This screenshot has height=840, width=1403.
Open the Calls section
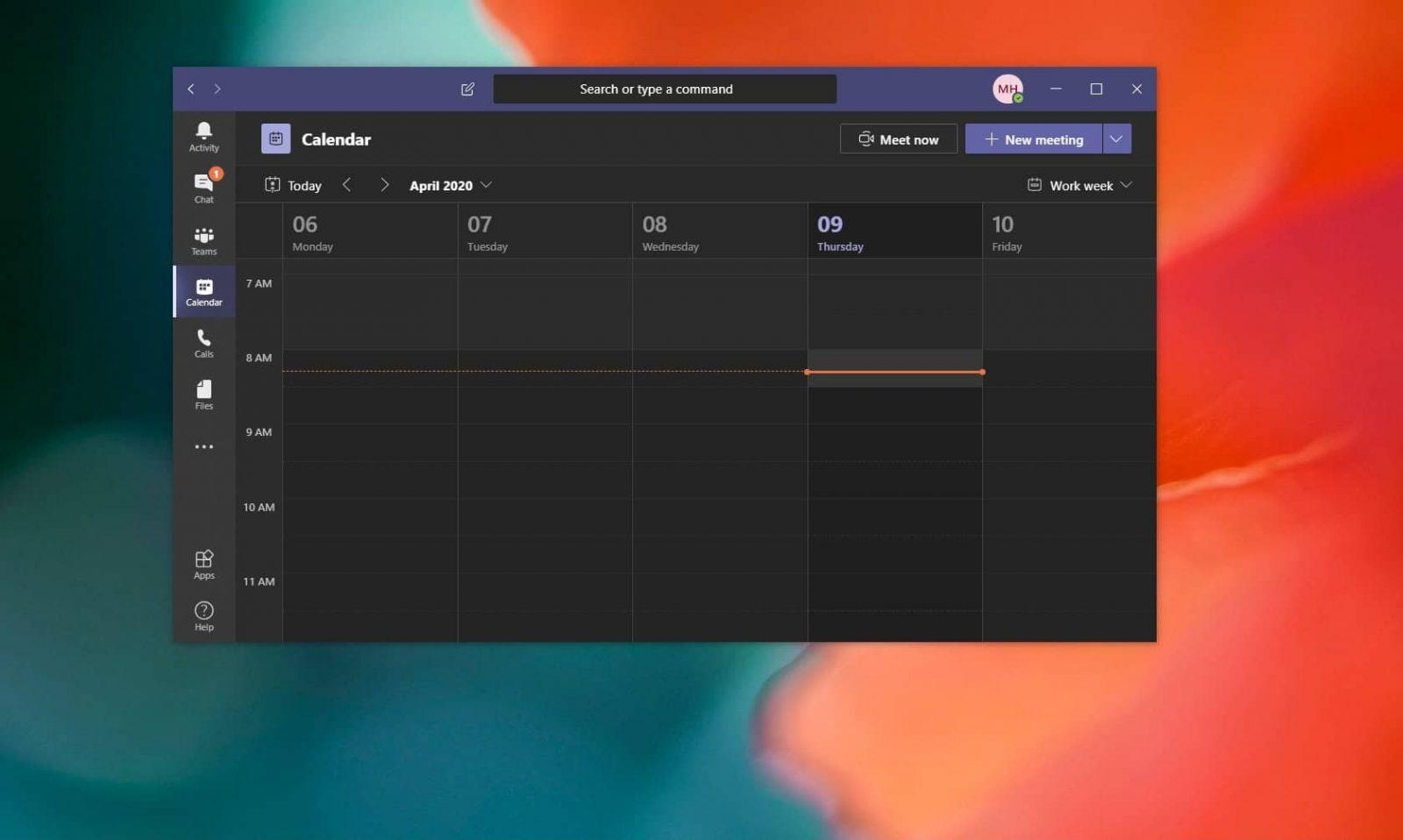pyautogui.click(x=203, y=344)
